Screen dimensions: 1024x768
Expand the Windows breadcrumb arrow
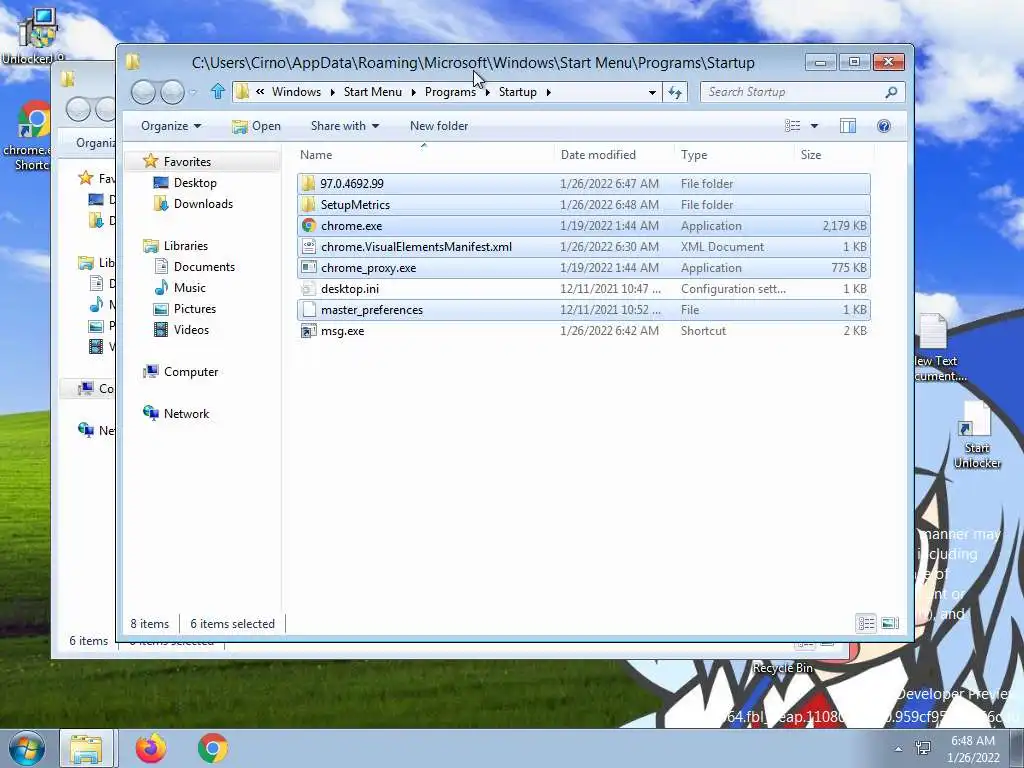coord(332,92)
